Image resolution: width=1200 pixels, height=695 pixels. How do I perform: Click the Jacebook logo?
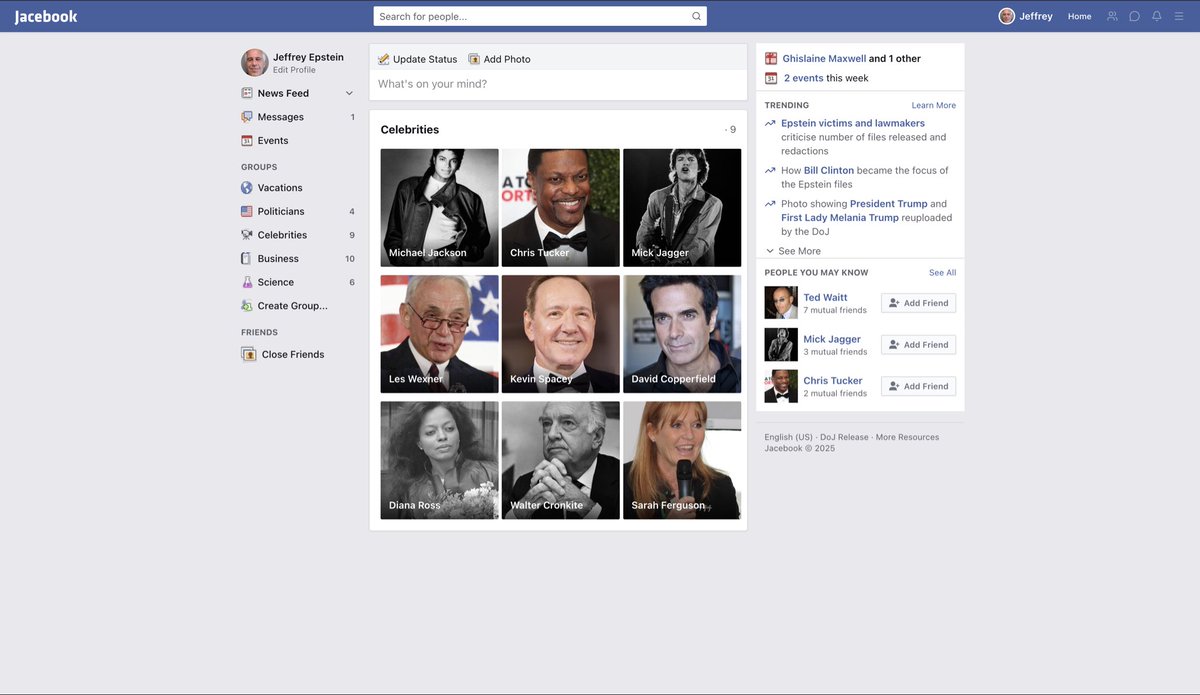[x=46, y=16]
